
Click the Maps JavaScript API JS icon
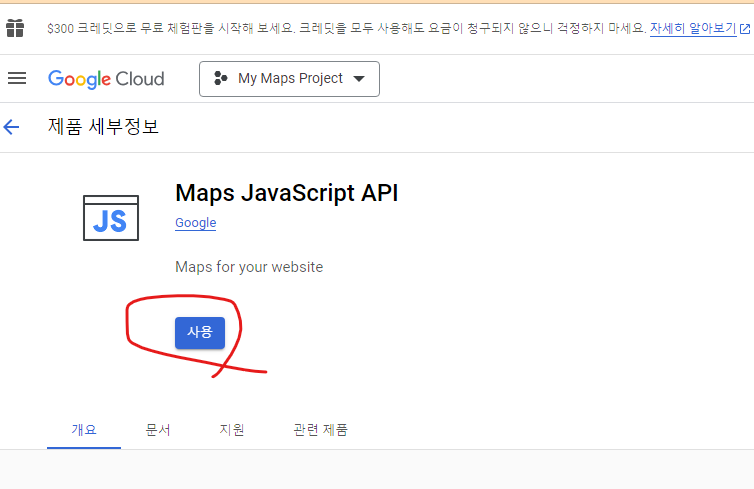pyautogui.click(x=111, y=218)
